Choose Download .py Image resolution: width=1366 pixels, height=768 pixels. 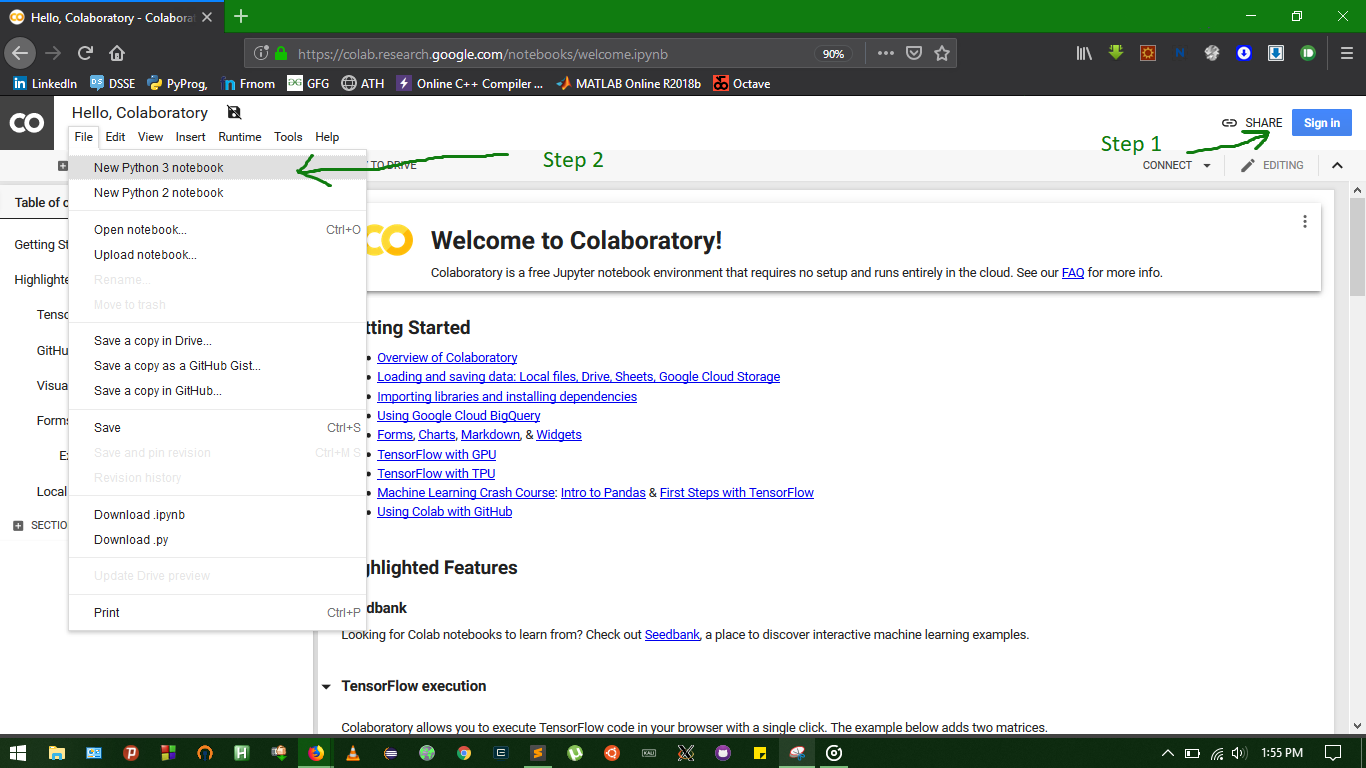(217, 540)
